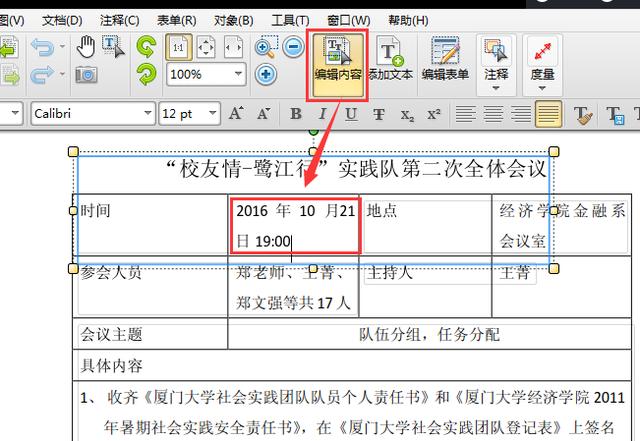Toggle Strikethrough formatting
Viewport: 640px width, 441px height.
(x=379, y=114)
